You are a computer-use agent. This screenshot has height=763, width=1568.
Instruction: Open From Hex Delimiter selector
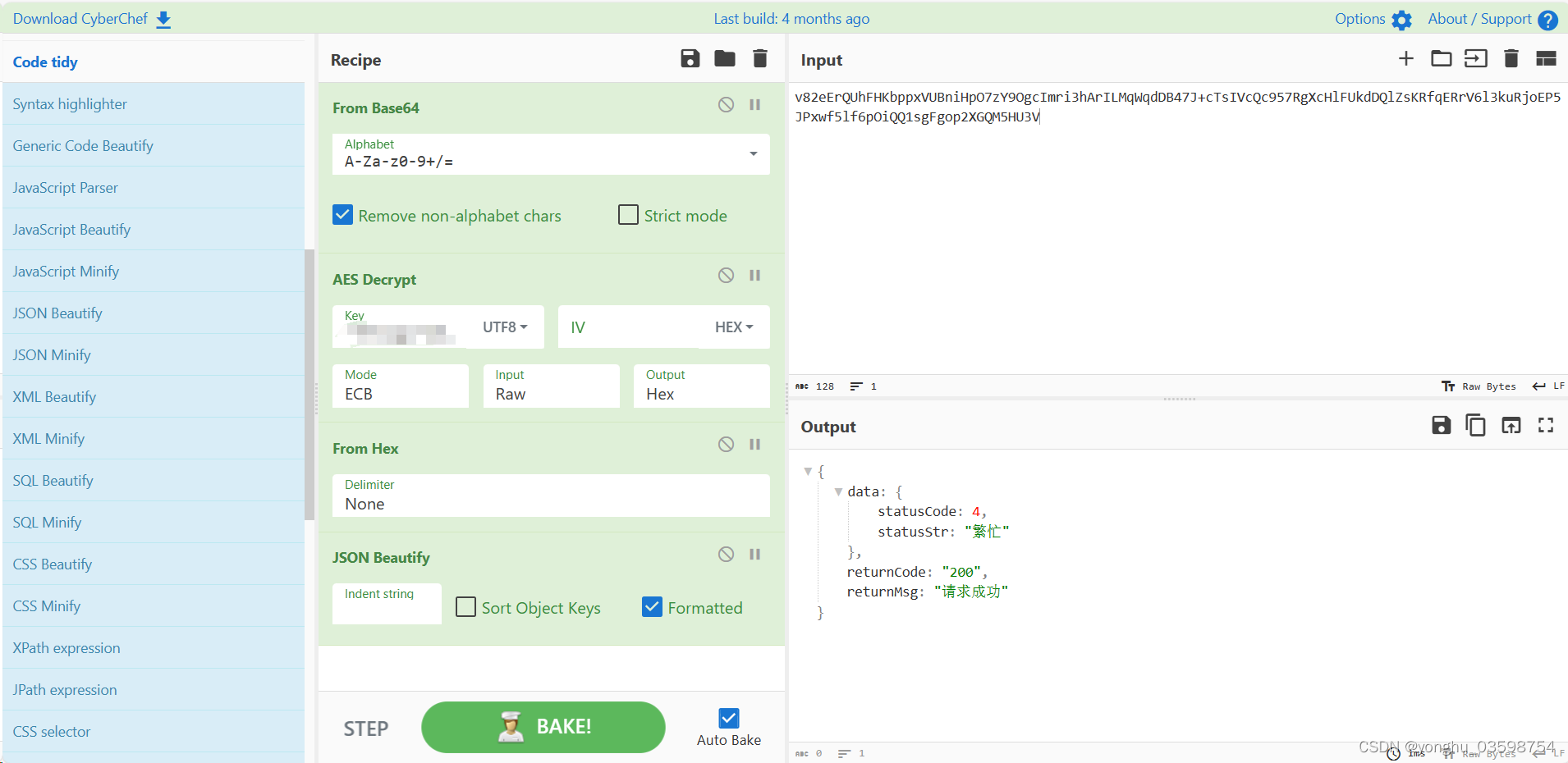[x=551, y=496]
